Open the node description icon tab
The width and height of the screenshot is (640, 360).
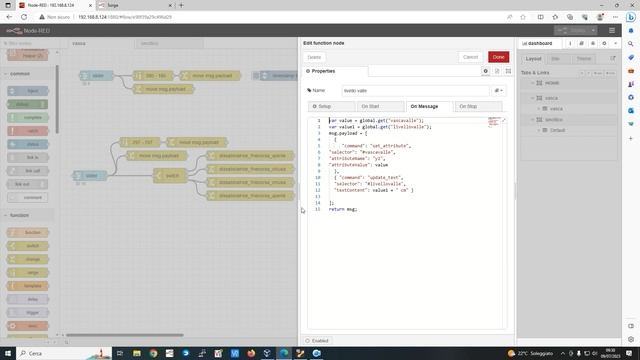point(497,71)
